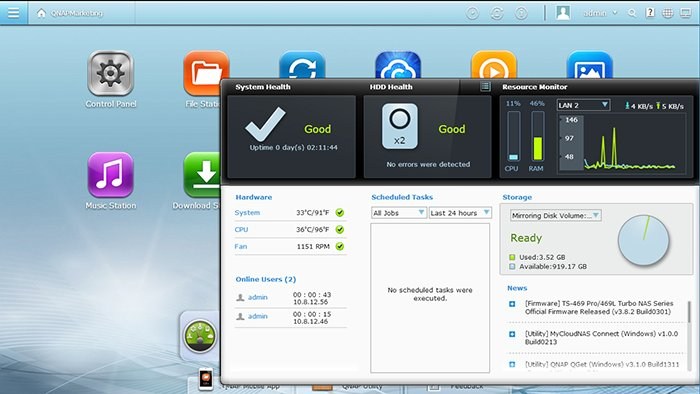700x394 pixels.
Task: Click the search magnifier icon
Action: [x=632, y=13]
